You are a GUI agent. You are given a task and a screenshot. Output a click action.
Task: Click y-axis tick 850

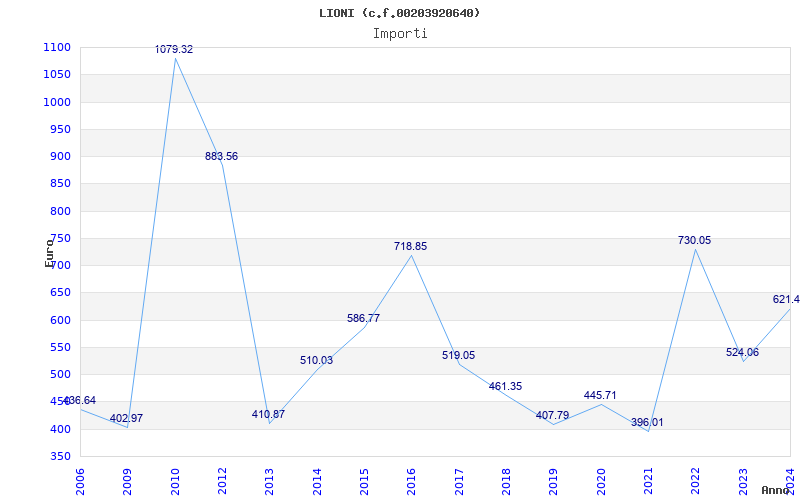[63, 184]
